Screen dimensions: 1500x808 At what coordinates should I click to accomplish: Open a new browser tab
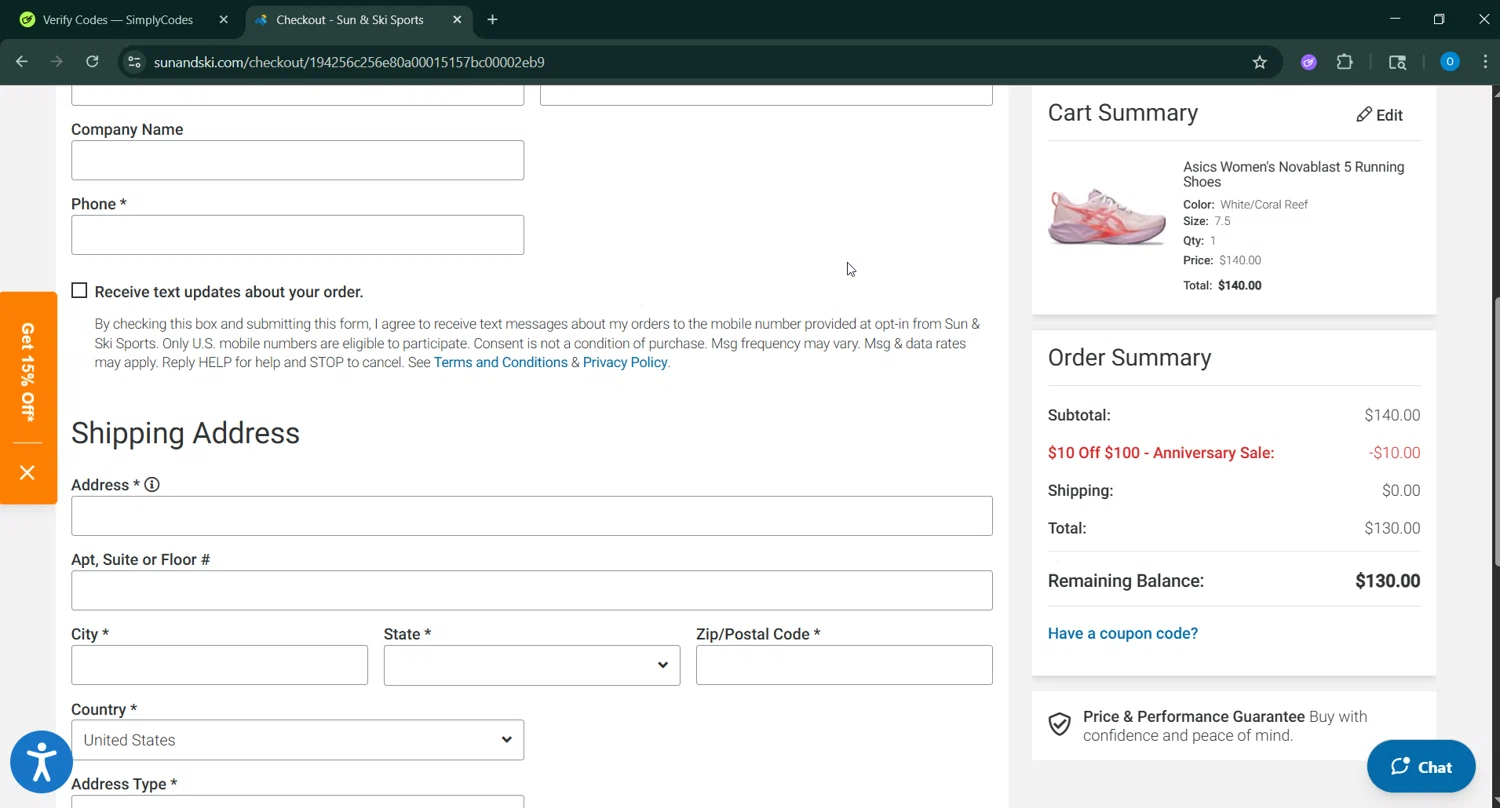(492, 20)
